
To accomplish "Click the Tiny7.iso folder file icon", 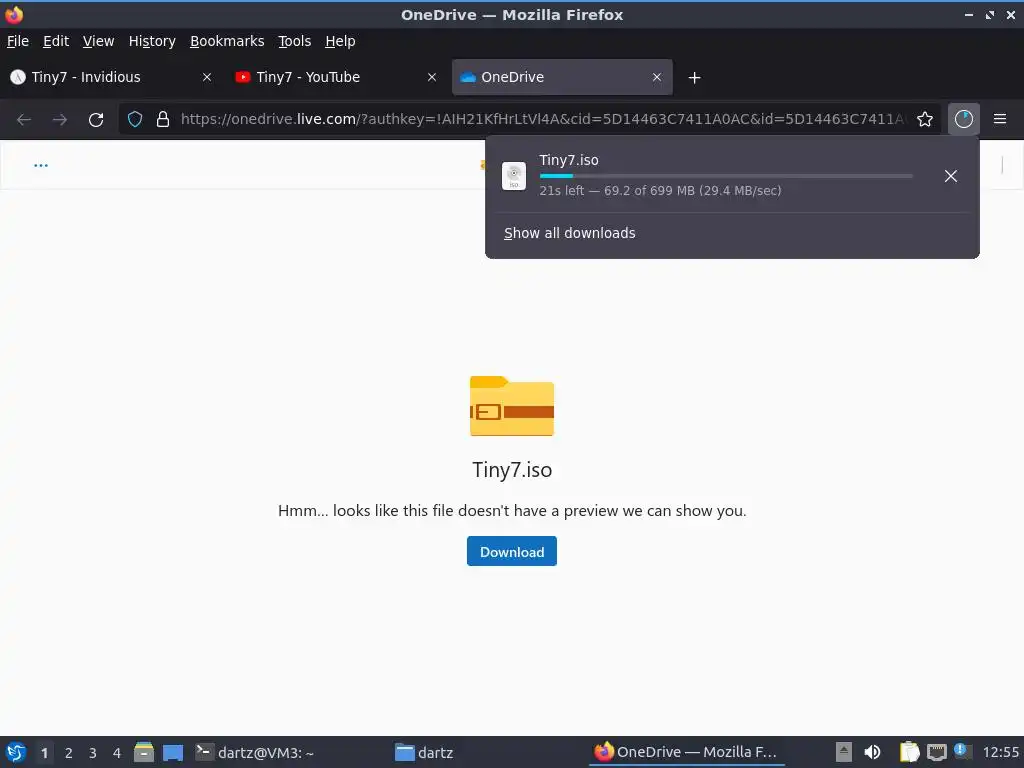I will pos(512,406).
